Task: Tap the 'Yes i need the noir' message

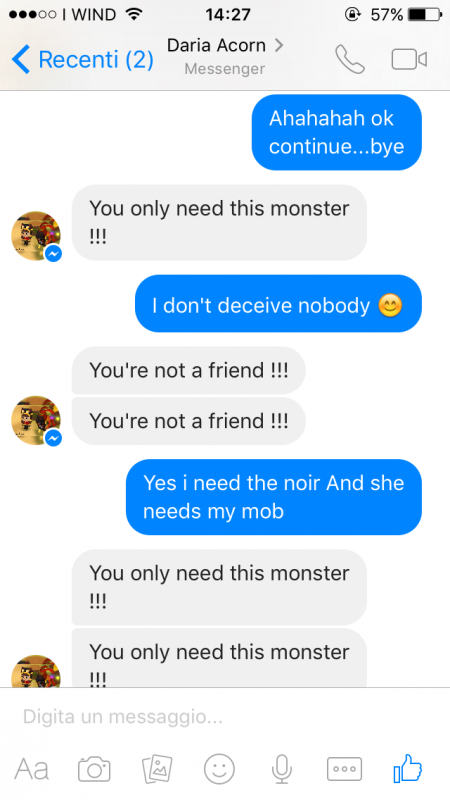Action: click(x=274, y=497)
